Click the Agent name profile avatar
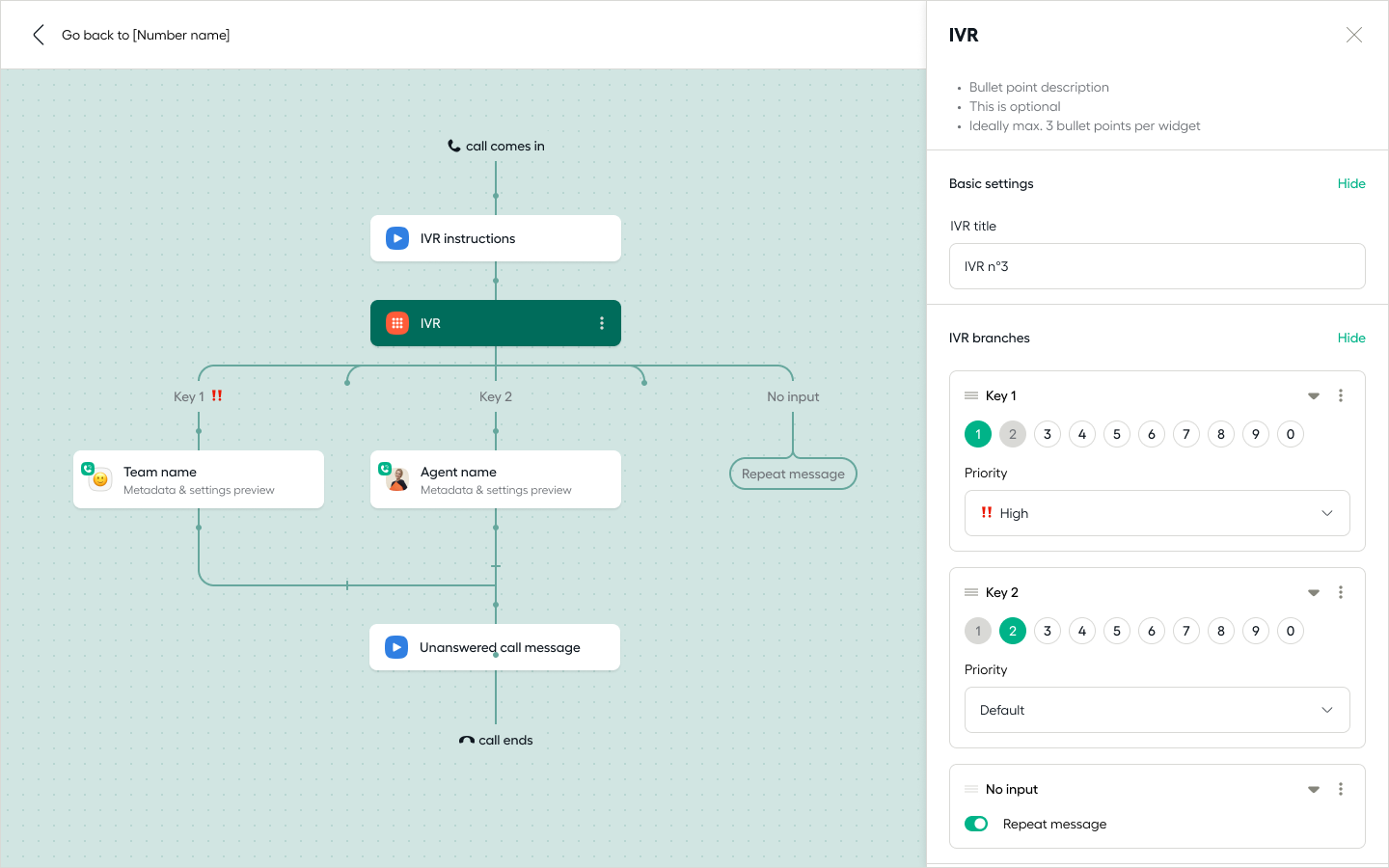 [x=396, y=478]
